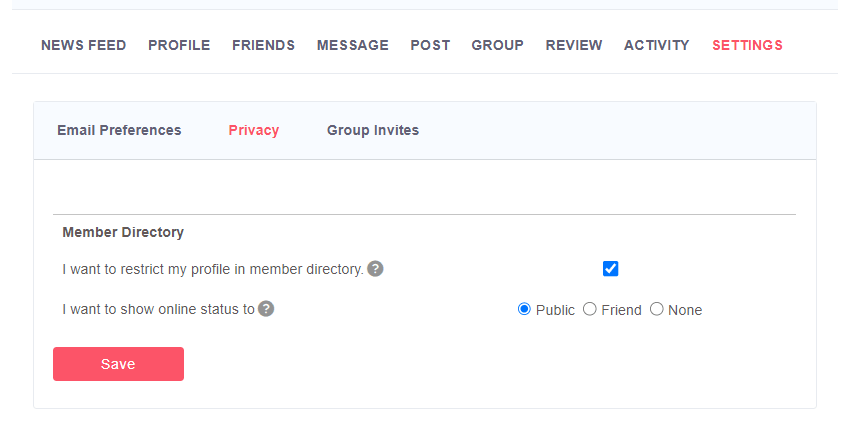Open the Friends section

pyautogui.click(x=263, y=45)
